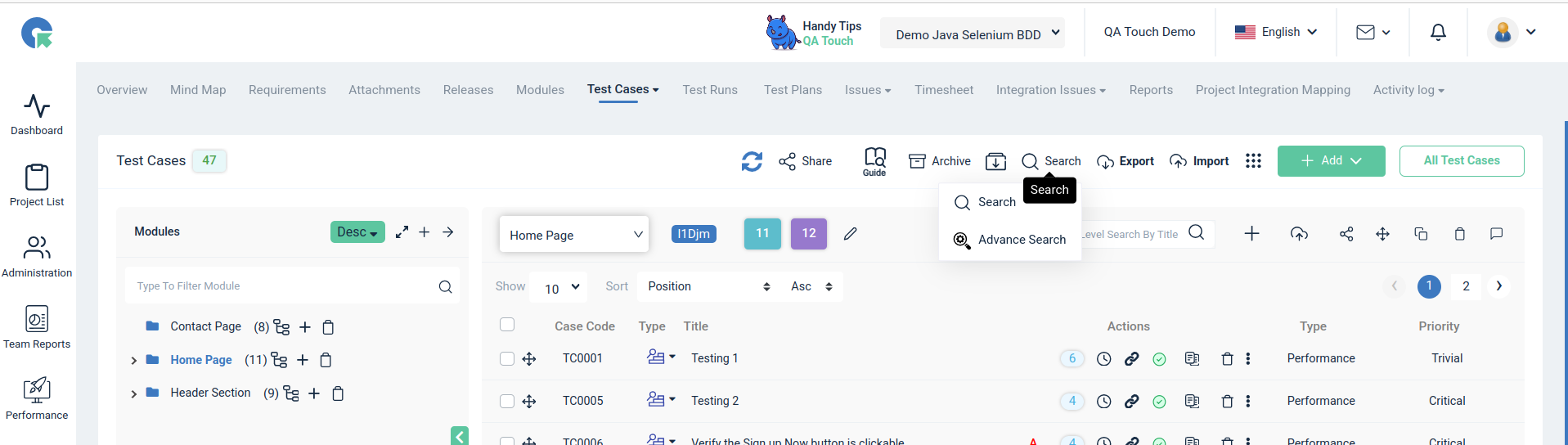Open the Issues menu tab
The width and height of the screenshot is (1568, 445).
868,90
